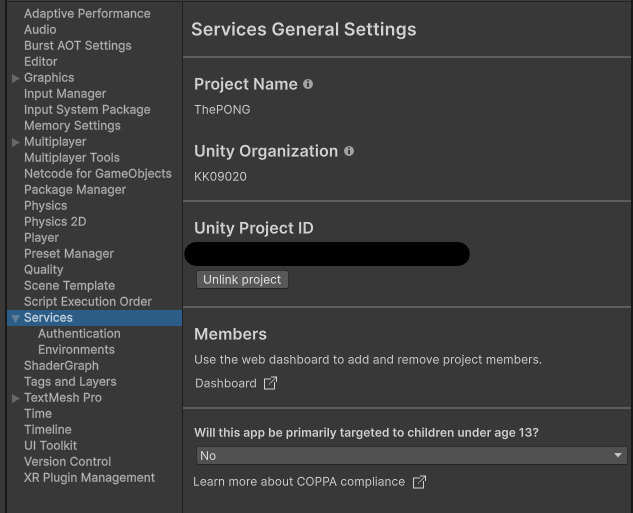
Task: Go to Input System Package settings
Action: [x=87, y=110]
